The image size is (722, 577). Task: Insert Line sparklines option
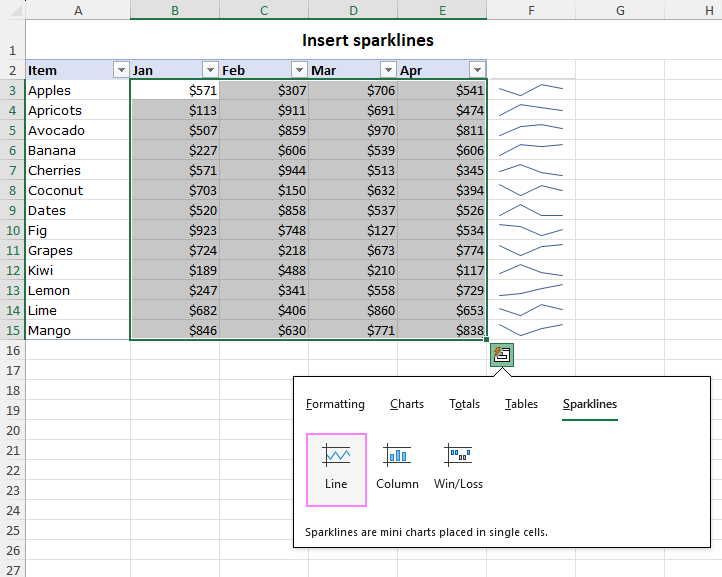coord(336,470)
